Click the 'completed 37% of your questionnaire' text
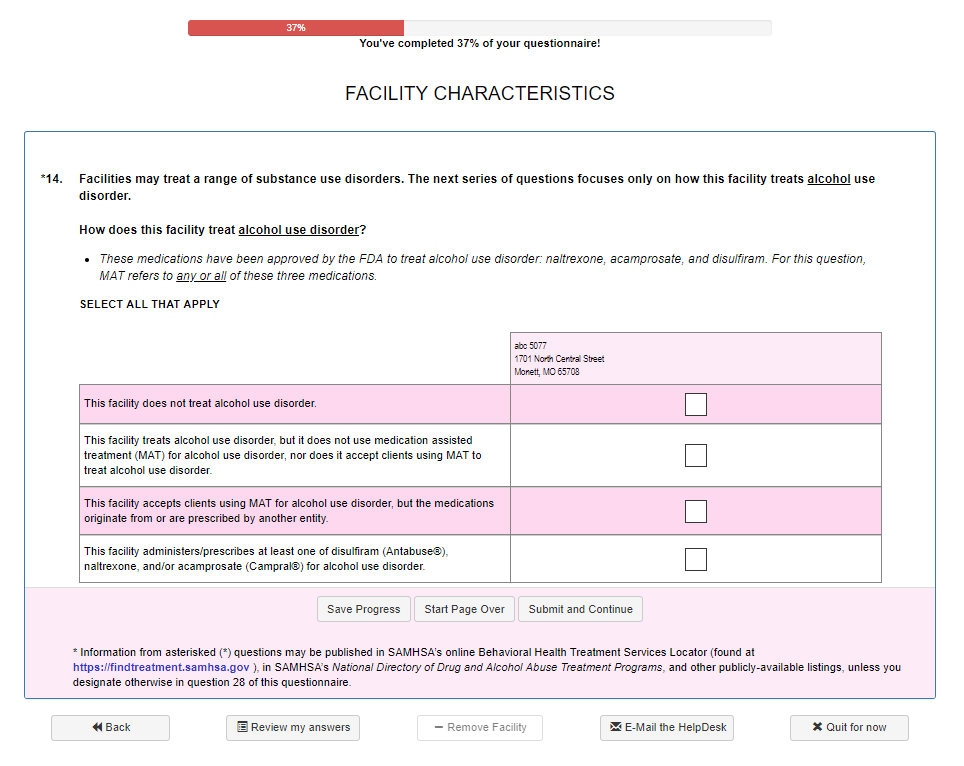 pos(480,44)
